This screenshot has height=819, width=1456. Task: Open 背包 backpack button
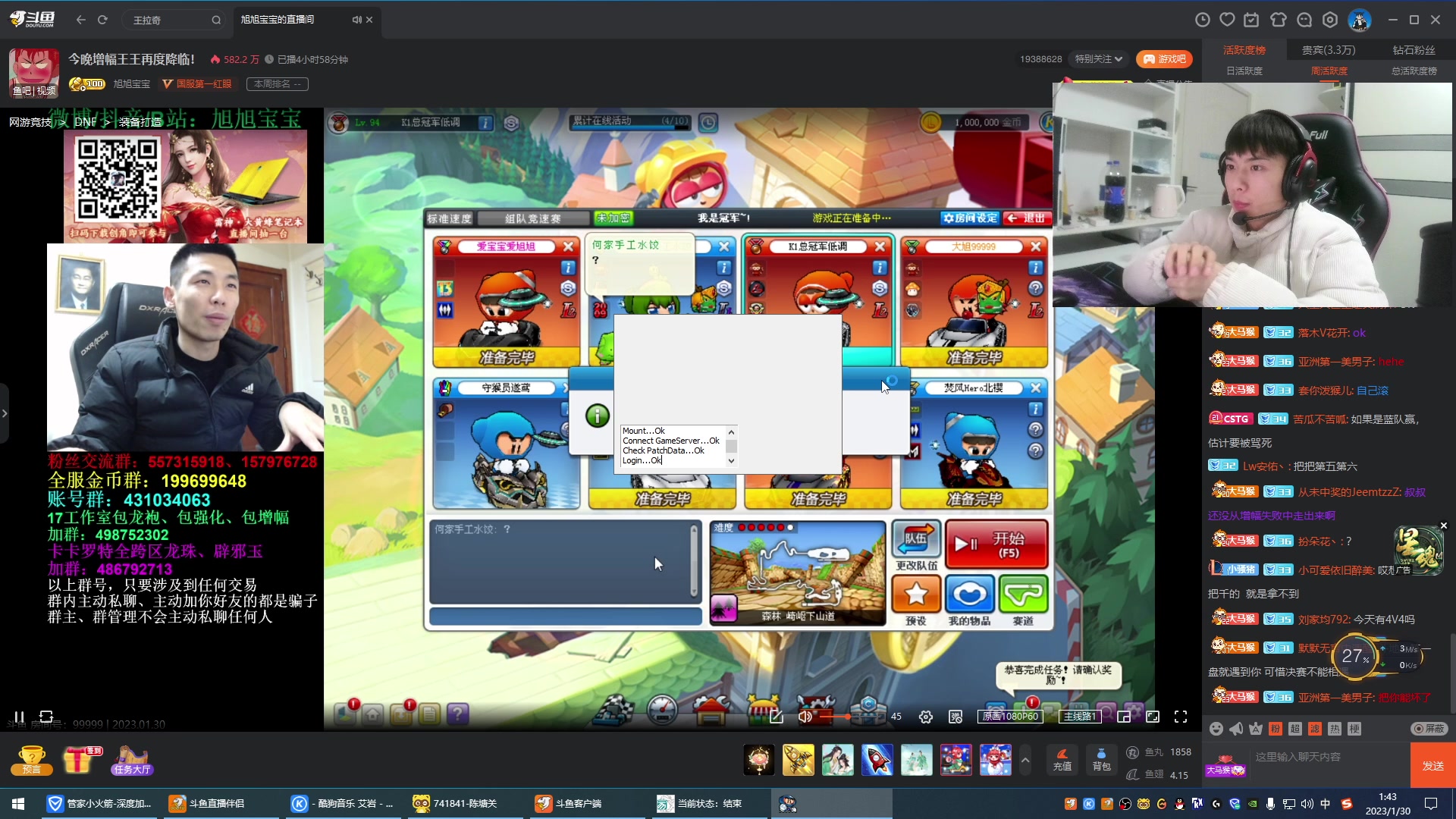pos(1102,760)
